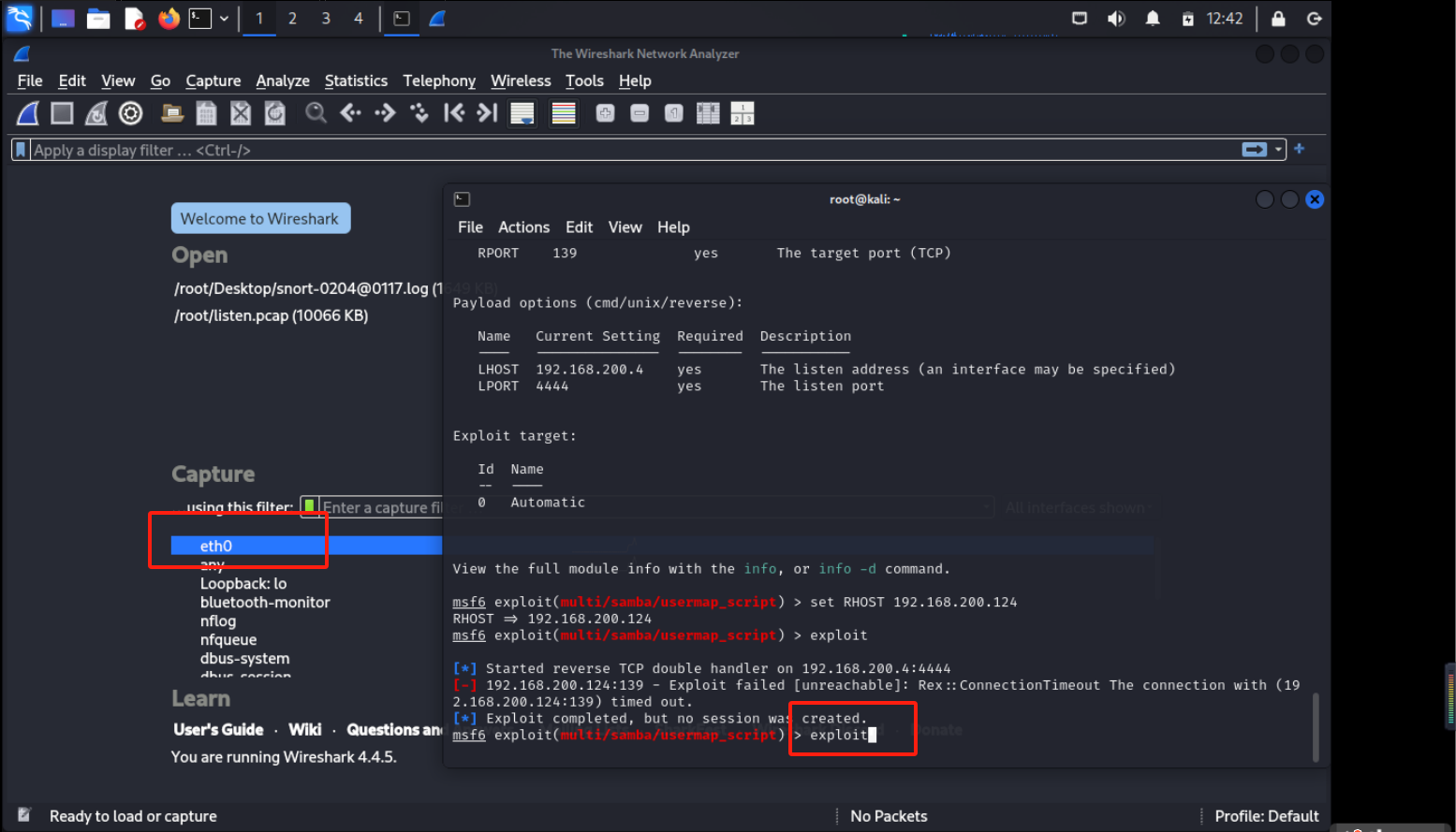This screenshot has width=1456, height=832.
Task: Zoom in on packet text icon
Action: (x=606, y=113)
